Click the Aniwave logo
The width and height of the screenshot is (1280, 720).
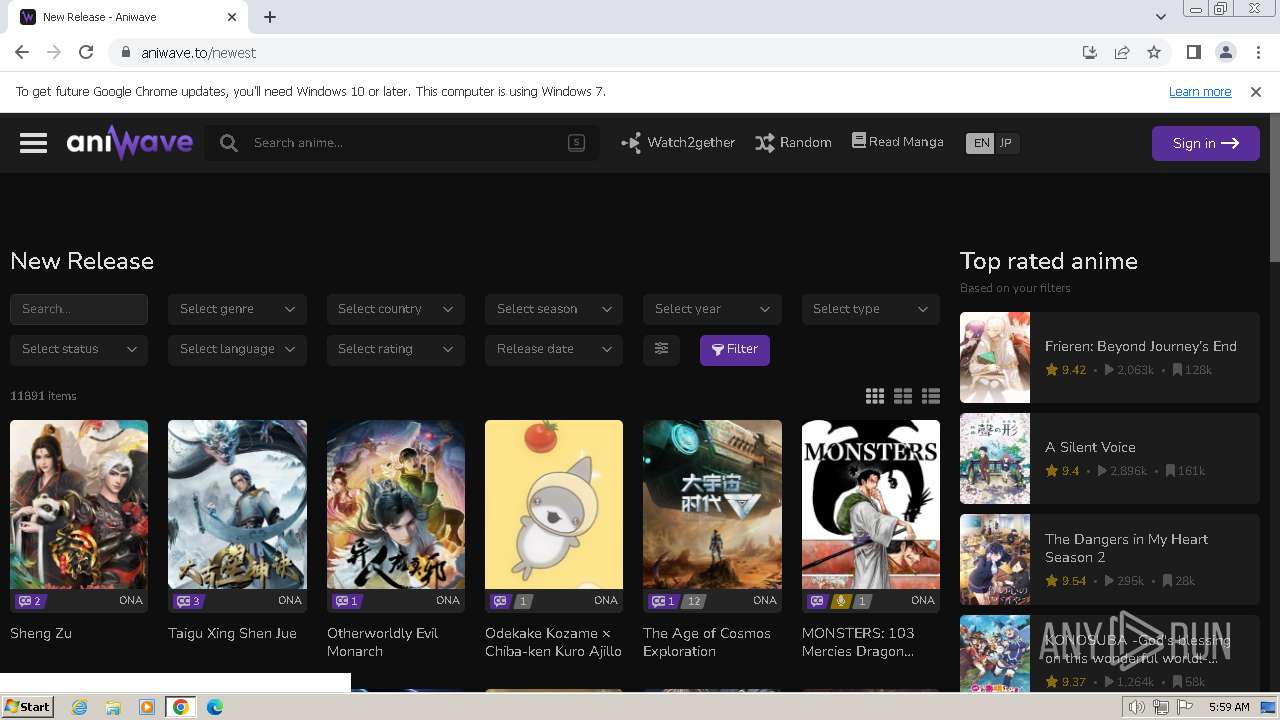click(x=130, y=143)
